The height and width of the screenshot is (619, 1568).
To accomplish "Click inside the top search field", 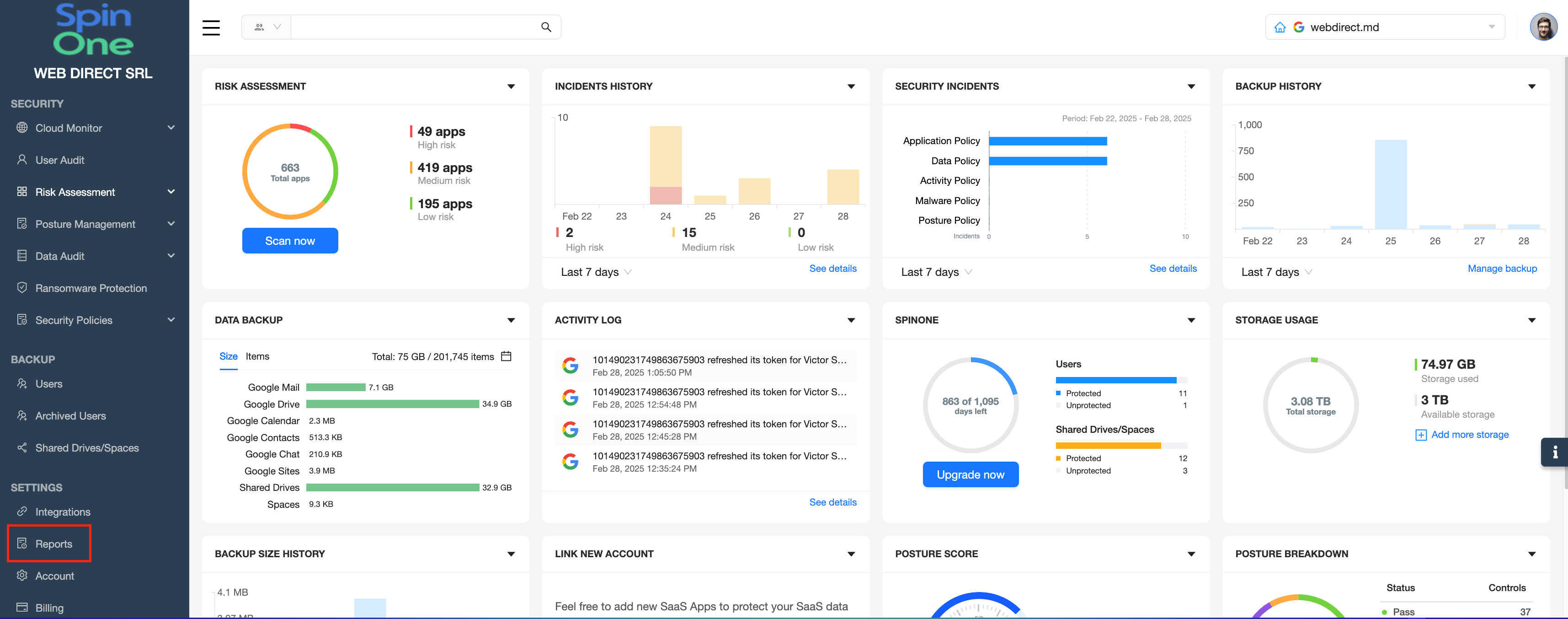I will click(414, 27).
